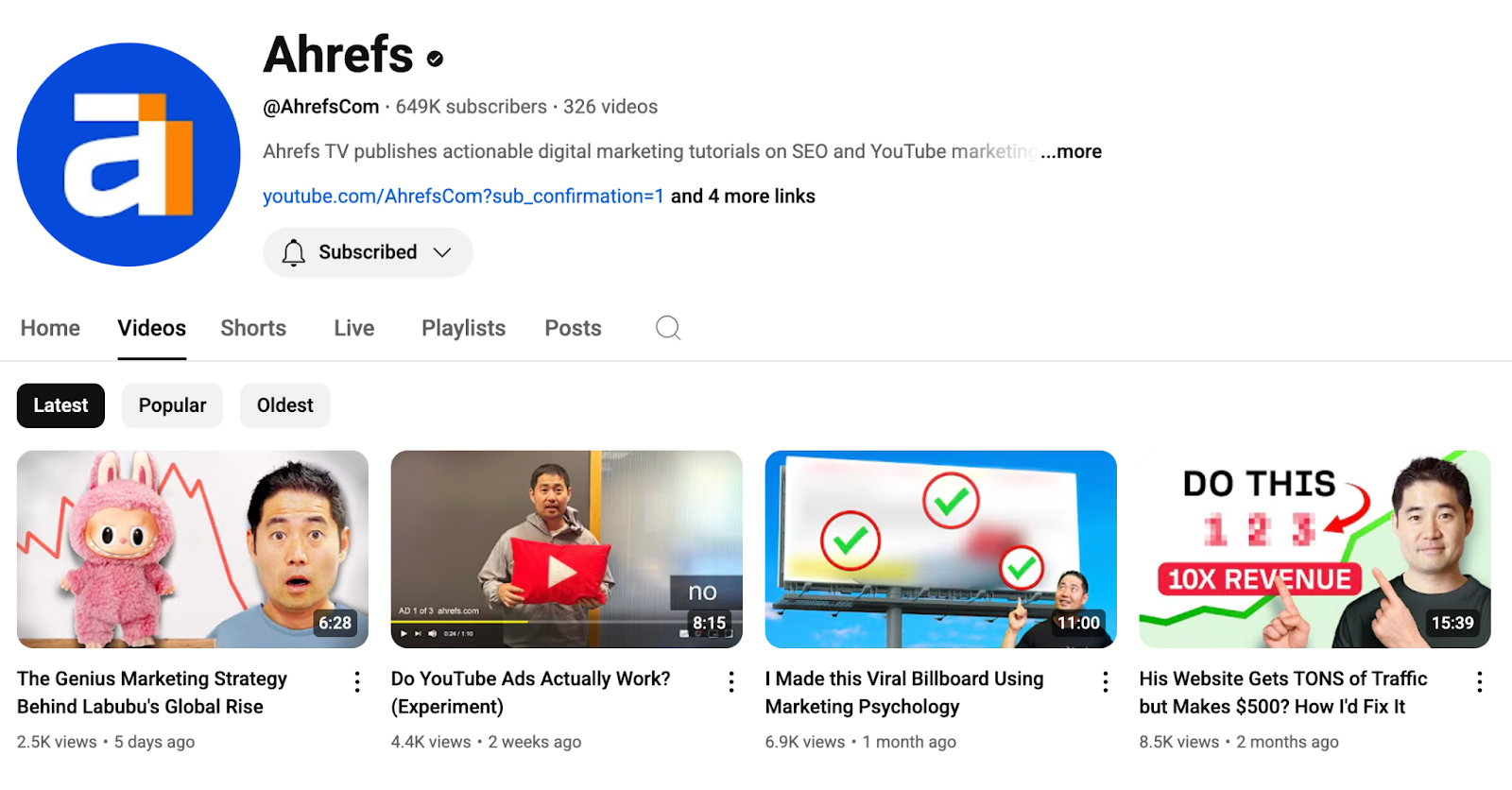Click the notification bell icon
This screenshot has height=790, width=1512.
click(x=294, y=252)
